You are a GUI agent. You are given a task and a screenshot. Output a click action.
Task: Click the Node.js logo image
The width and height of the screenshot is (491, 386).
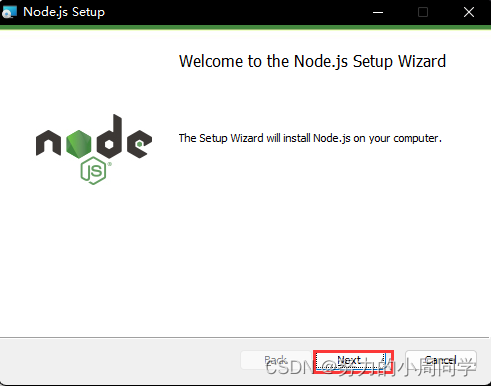(94, 149)
